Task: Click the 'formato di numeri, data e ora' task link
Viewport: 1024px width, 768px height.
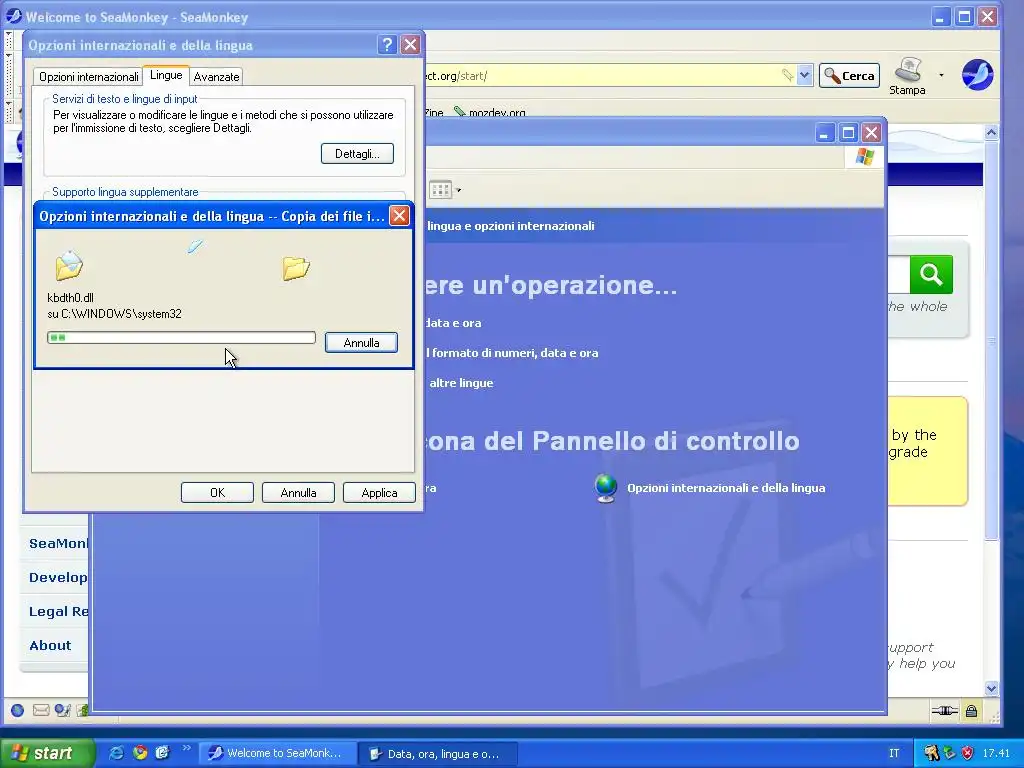Action: (x=514, y=353)
